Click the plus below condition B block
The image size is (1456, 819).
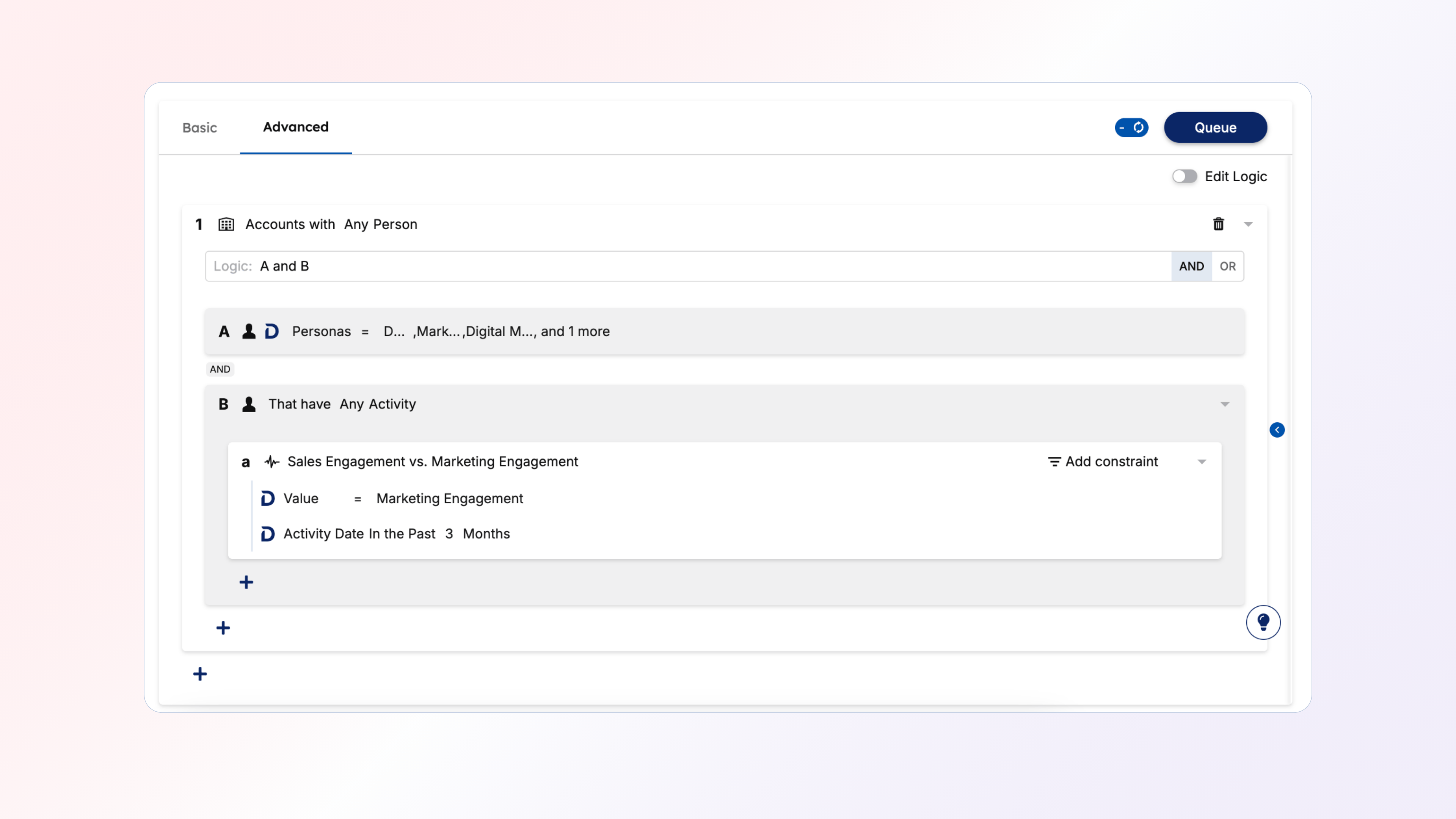[x=223, y=628]
